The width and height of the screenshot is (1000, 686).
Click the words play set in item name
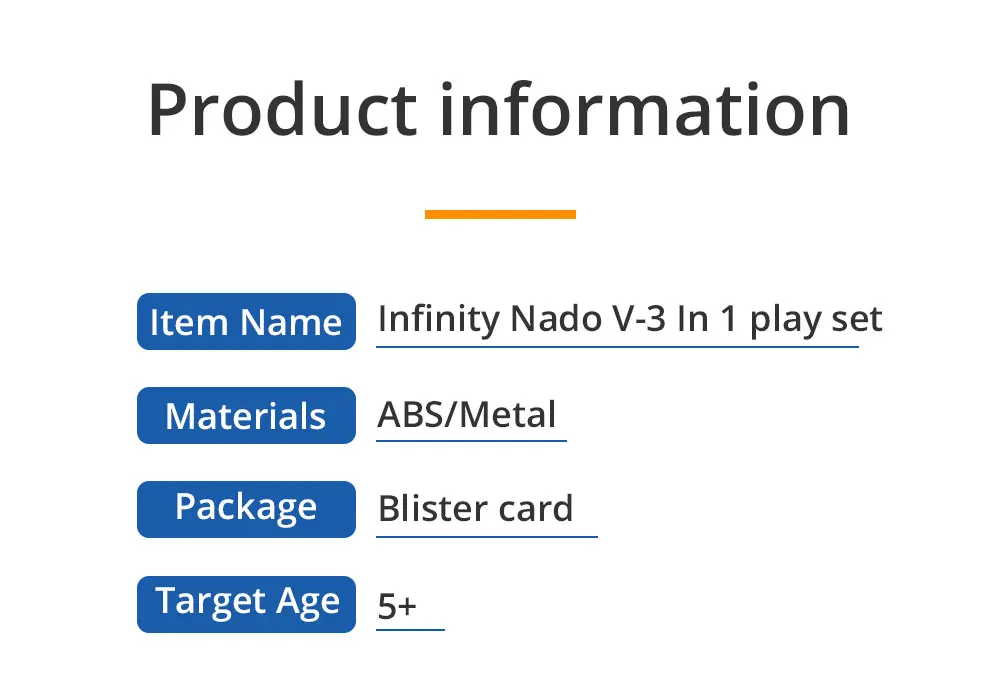[816, 320]
